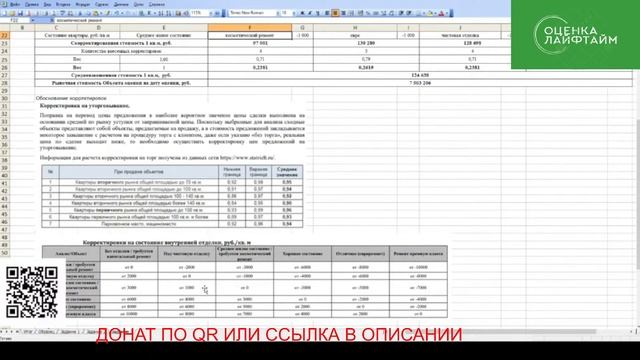Open the Вид menu
The height and width of the screenshot is (360, 640).
point(47,4)
